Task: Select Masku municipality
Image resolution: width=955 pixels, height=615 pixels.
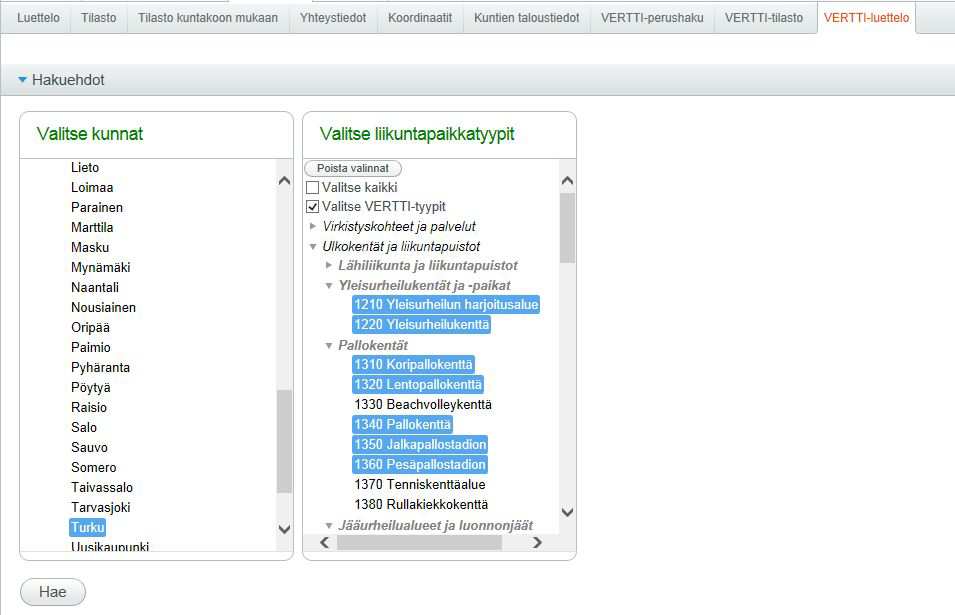Action: pos(90,248)
